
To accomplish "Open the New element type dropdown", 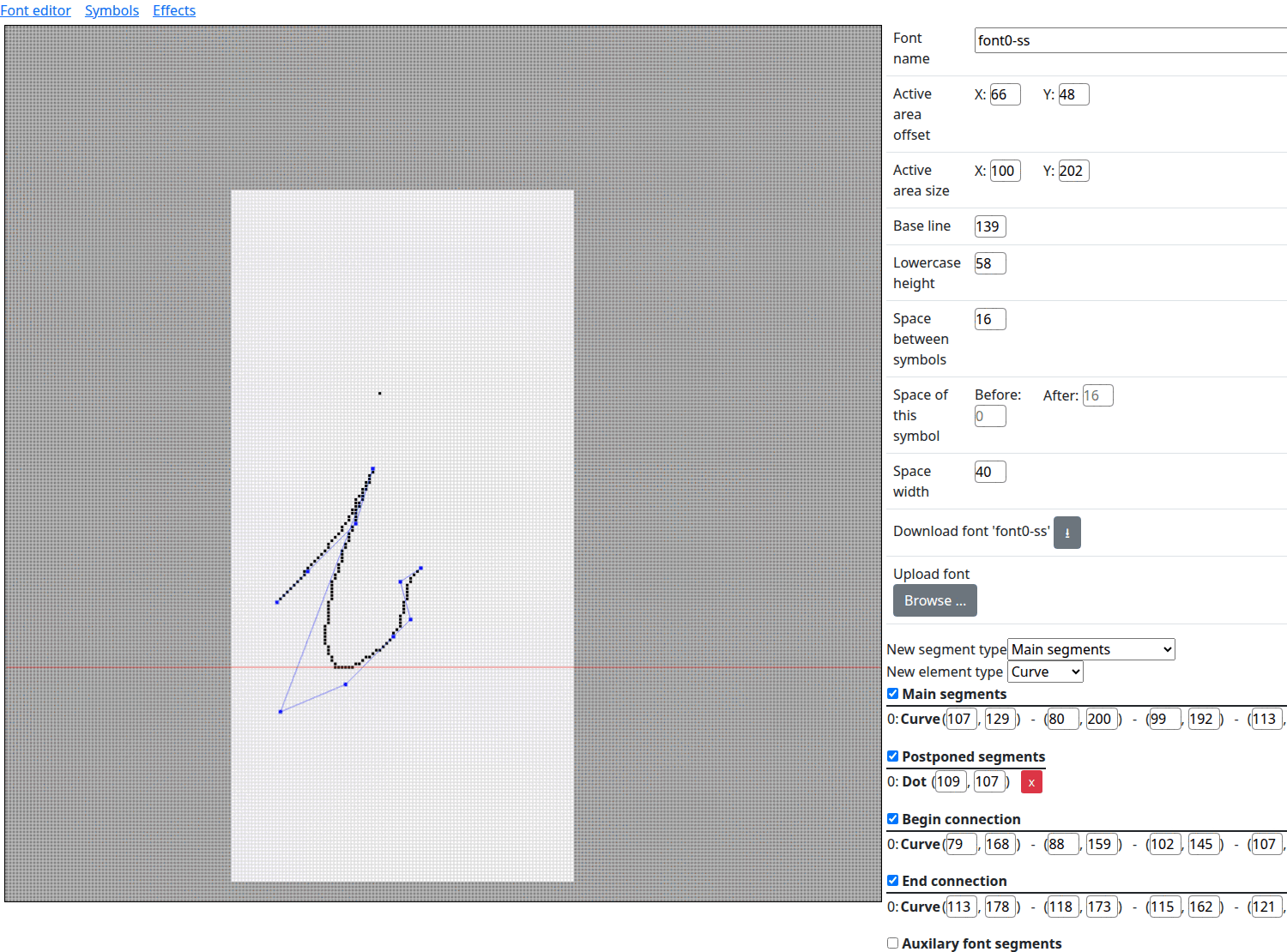I will point(1045,672).
